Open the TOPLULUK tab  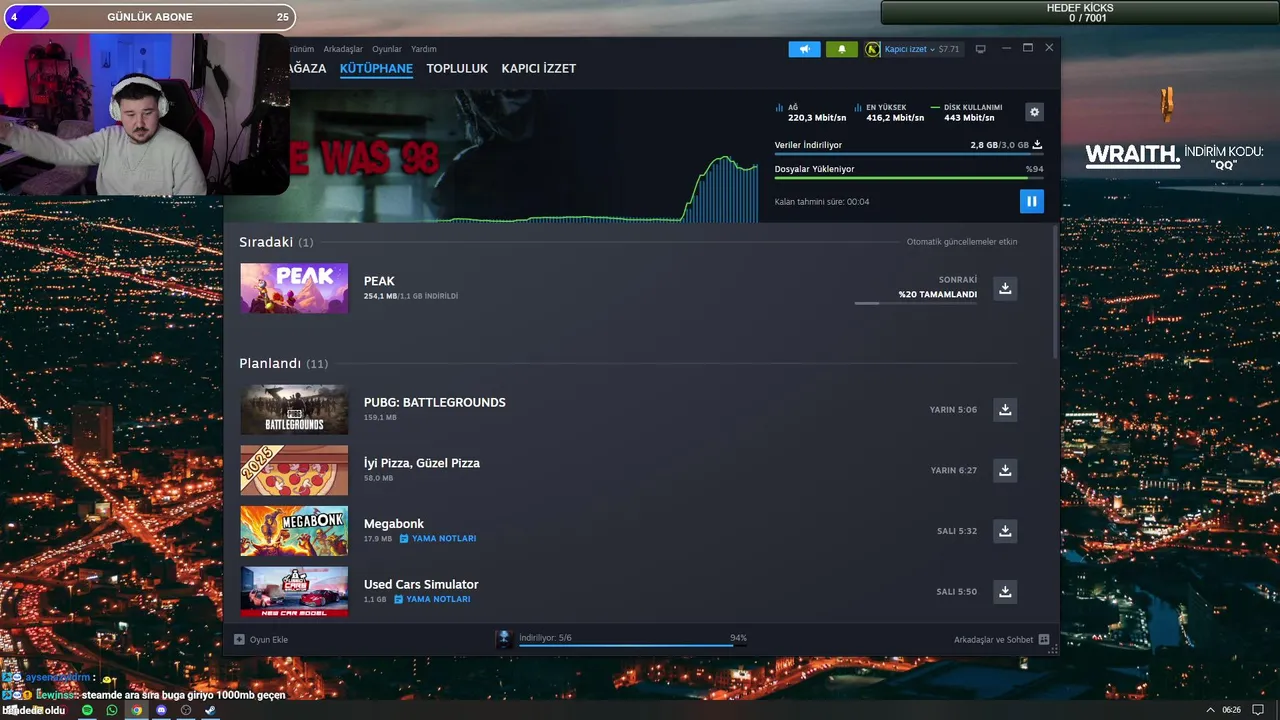[x=457, y=68]
